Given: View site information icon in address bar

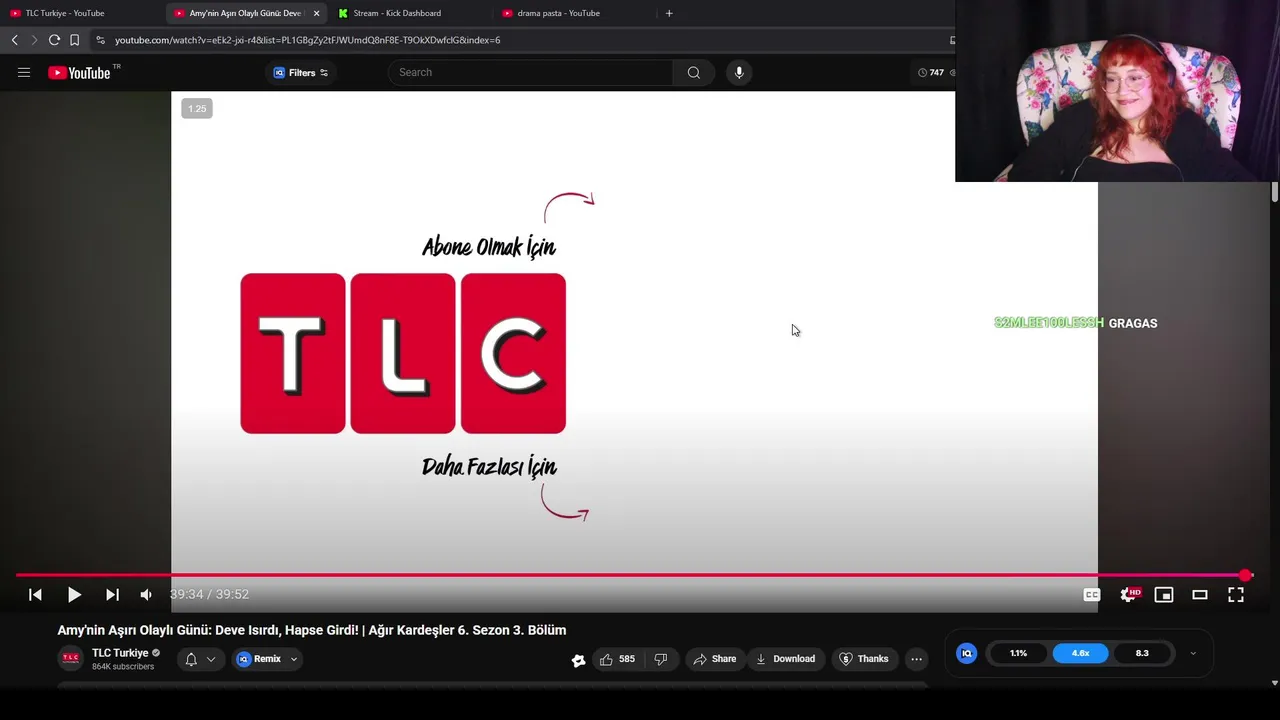Looking at the screenshot, I should click(x=100, y=40).
